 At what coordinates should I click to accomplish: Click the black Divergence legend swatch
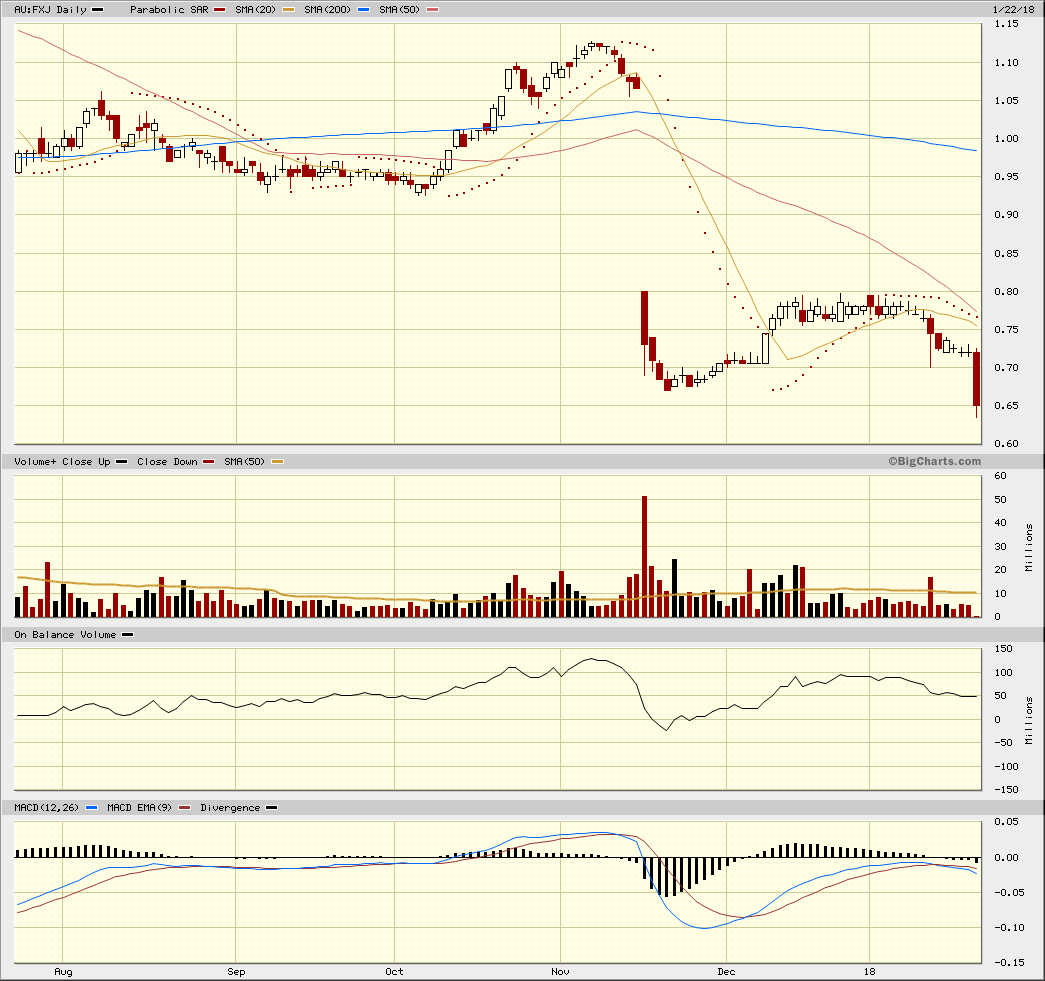coord(272,807)
